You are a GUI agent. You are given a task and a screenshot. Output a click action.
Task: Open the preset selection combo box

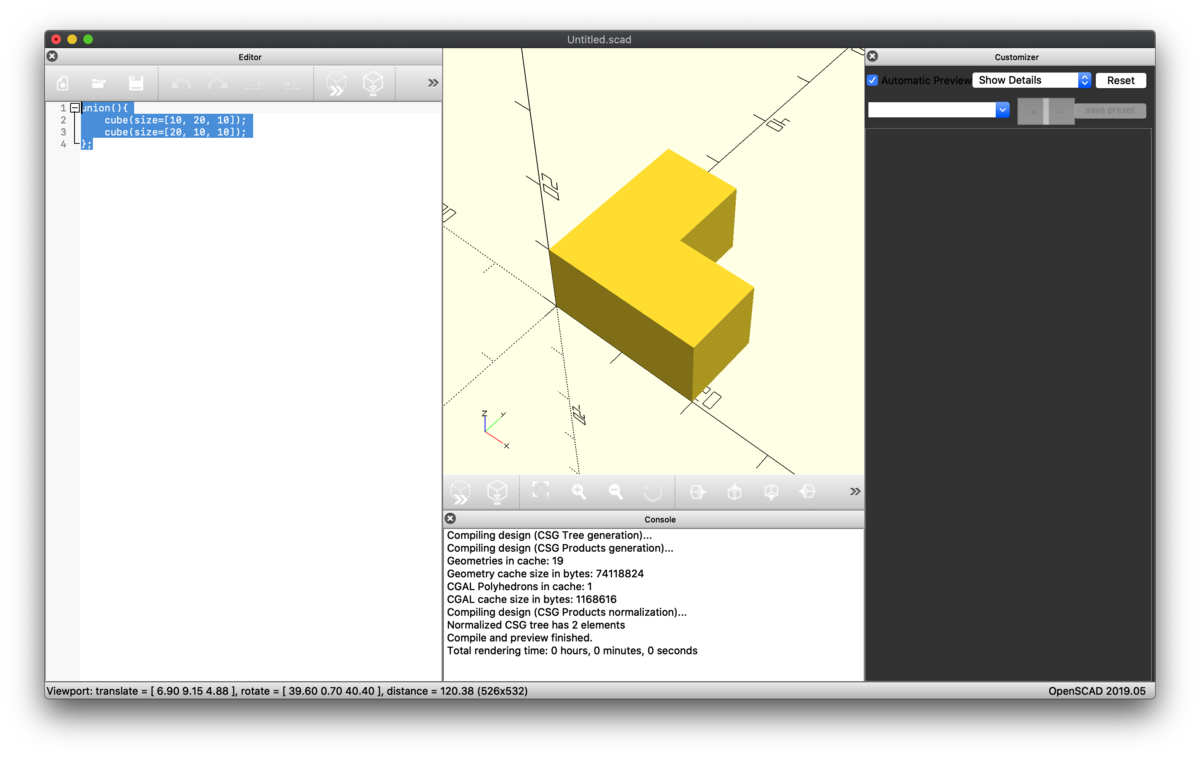click(x=939, y=110)
